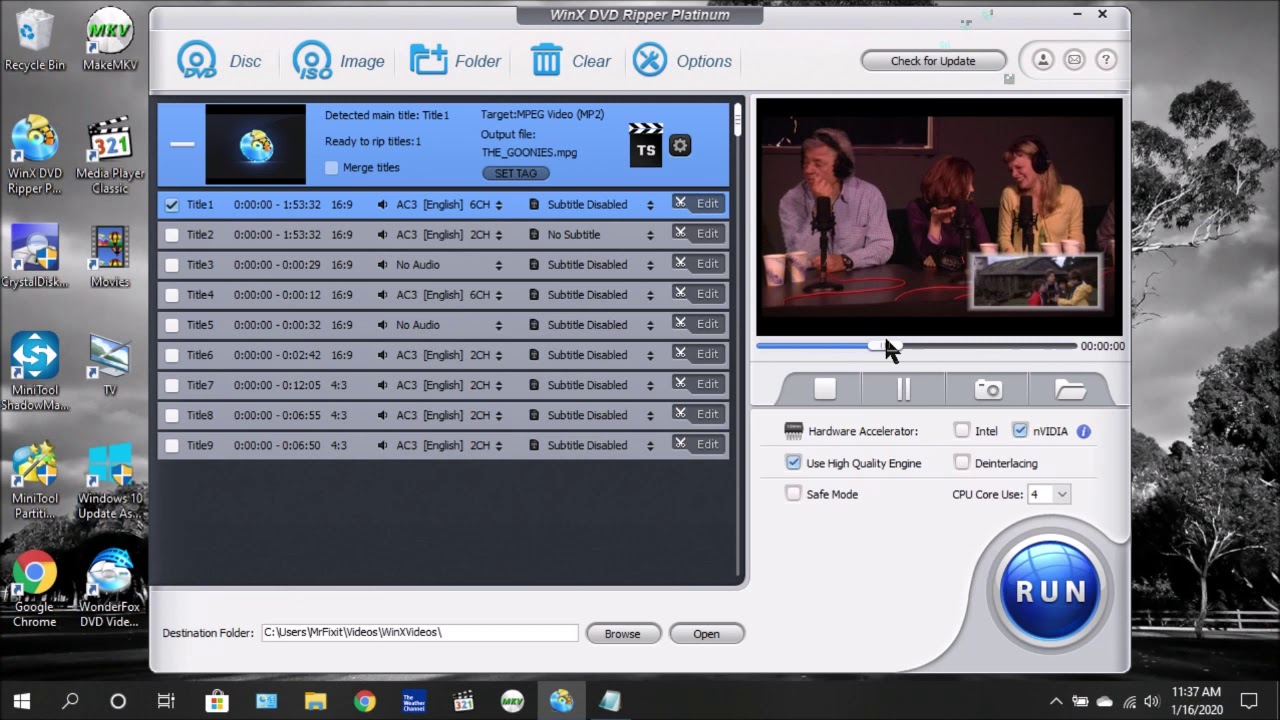Open Google Chrome desktop shortcut
The width and height of the screenshot is (1280, 720).
[x=35, y=589]
